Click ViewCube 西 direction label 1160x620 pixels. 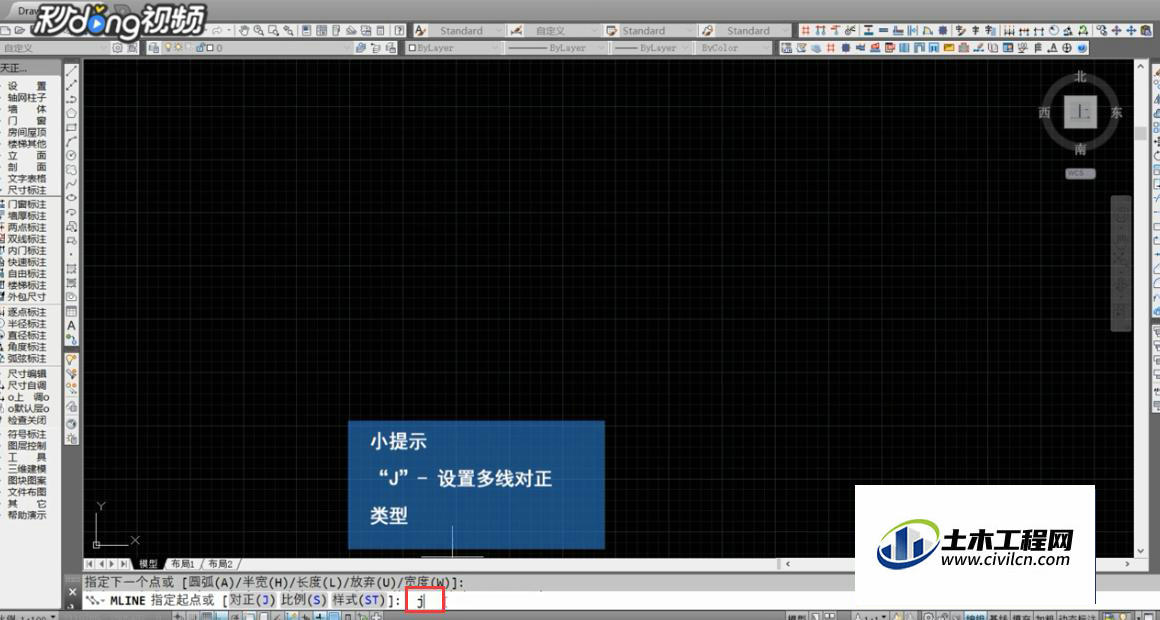1045,112
